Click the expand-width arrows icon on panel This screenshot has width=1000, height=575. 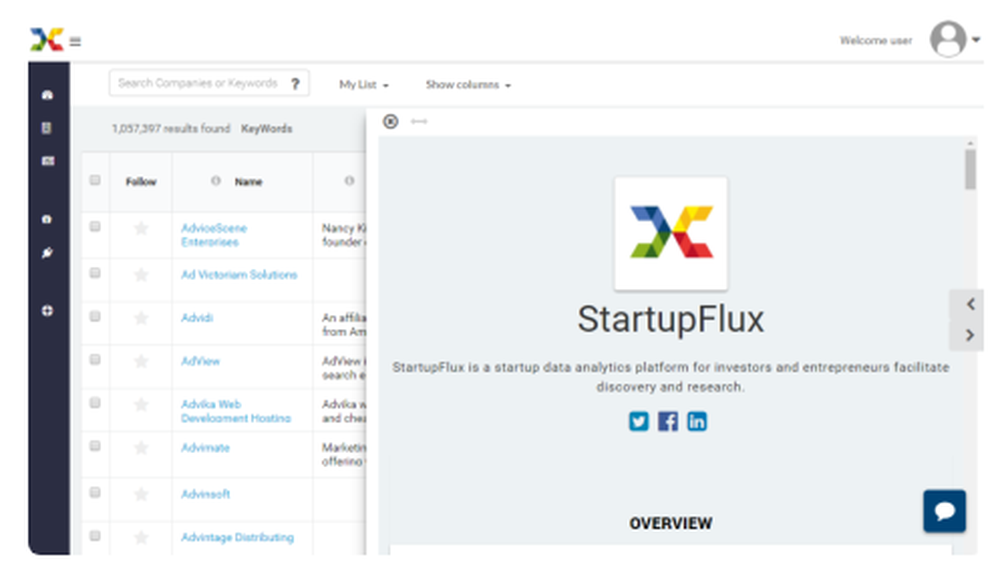coord(419,121)
